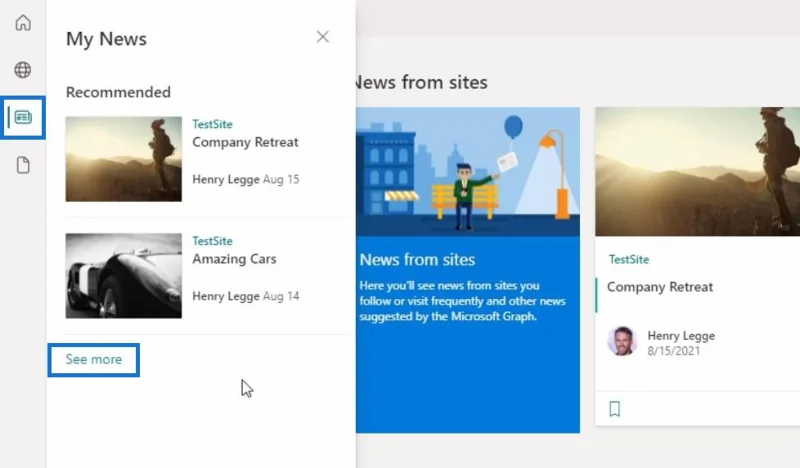
Task: Click the News from sites illustration
Action: [468, 171]
